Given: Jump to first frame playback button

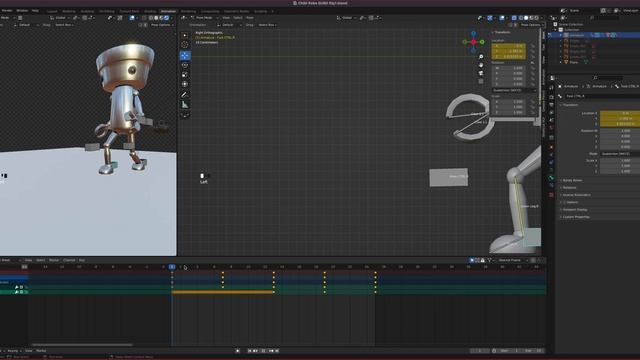Looking at the screenshot, I should (250, 351).
